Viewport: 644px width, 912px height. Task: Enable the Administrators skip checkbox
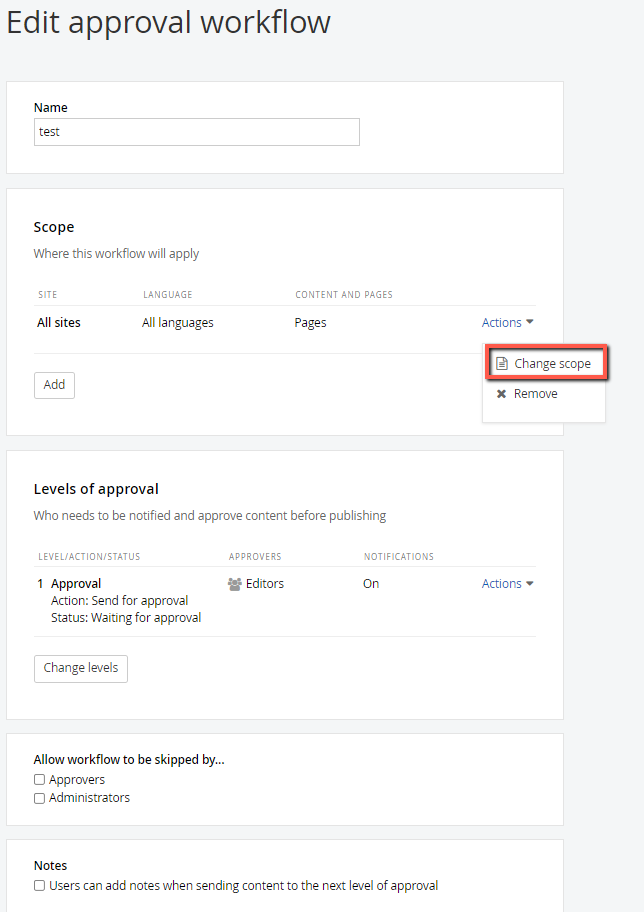[40, 798]
